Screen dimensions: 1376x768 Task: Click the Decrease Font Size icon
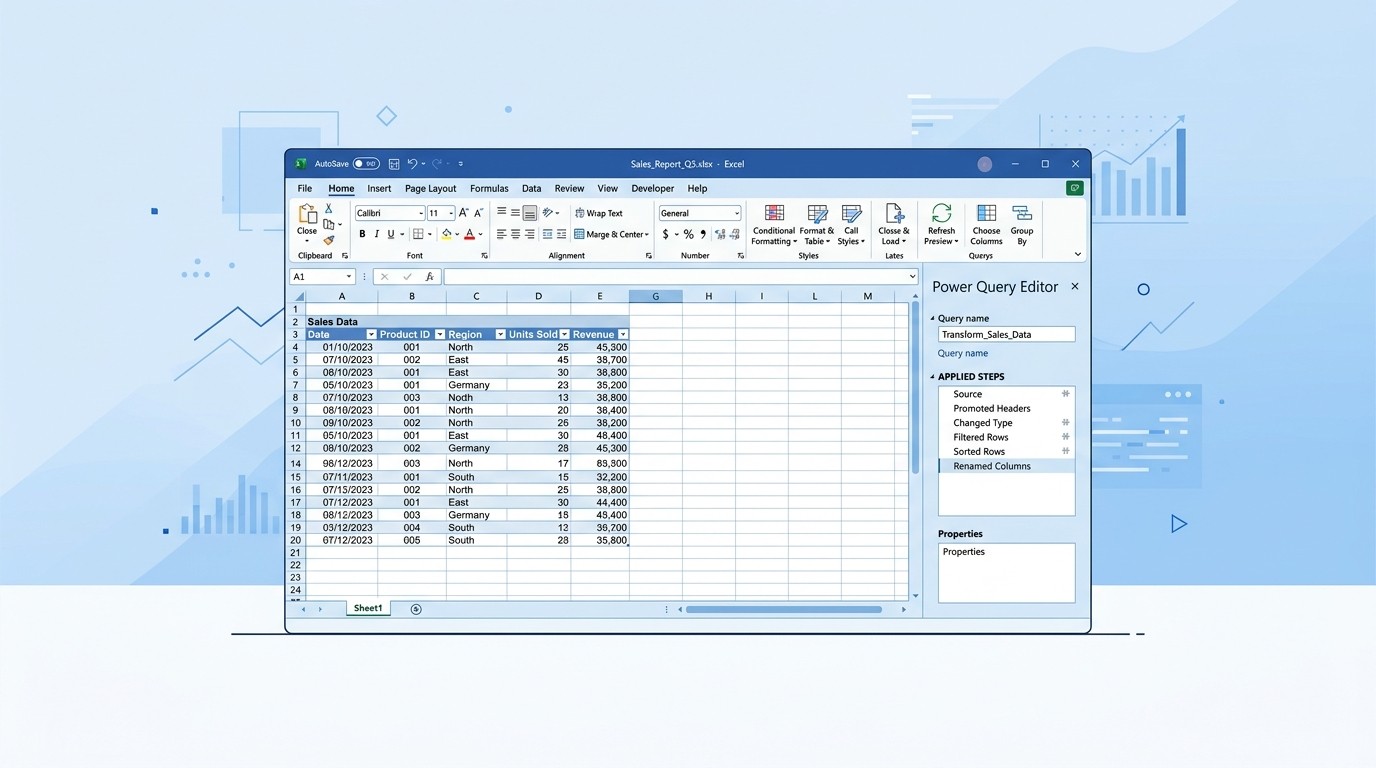pyautogui.click(x=478, y=213)
